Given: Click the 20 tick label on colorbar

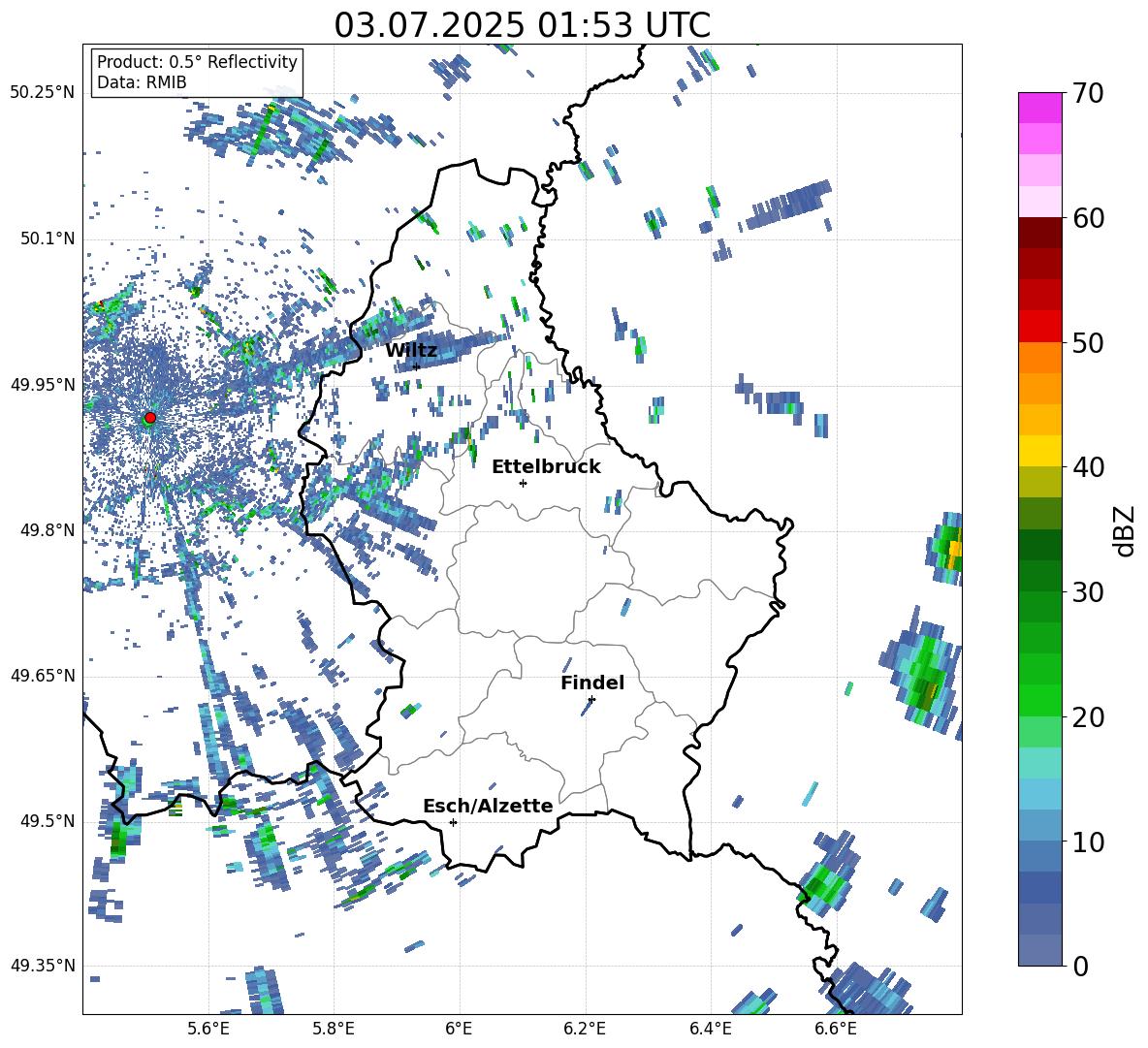Looking at the screenshot, I should click(1087, 716).
